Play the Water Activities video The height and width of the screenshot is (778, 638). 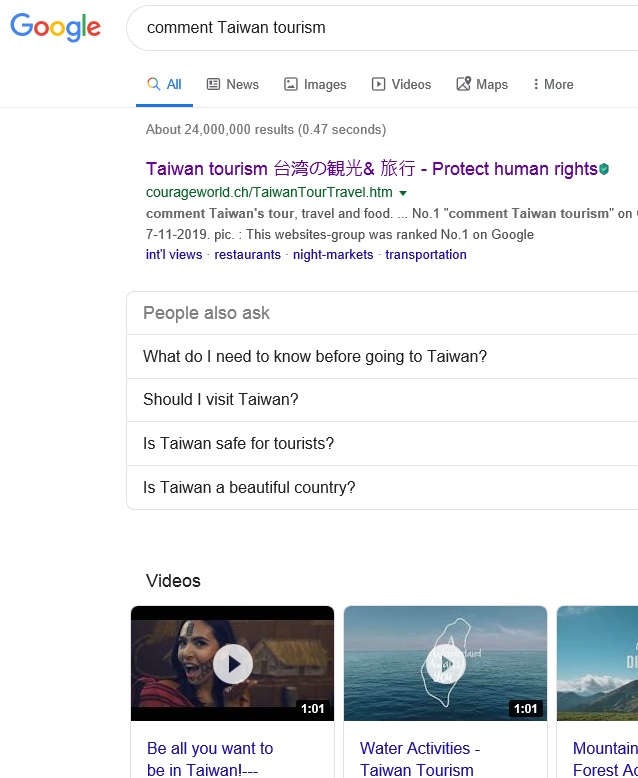coord(445,663)
